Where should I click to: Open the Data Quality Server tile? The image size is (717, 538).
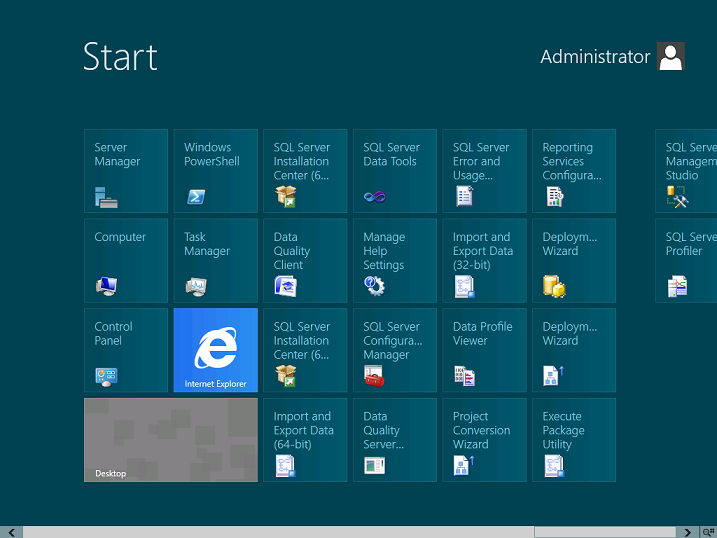tap(395, 440)
